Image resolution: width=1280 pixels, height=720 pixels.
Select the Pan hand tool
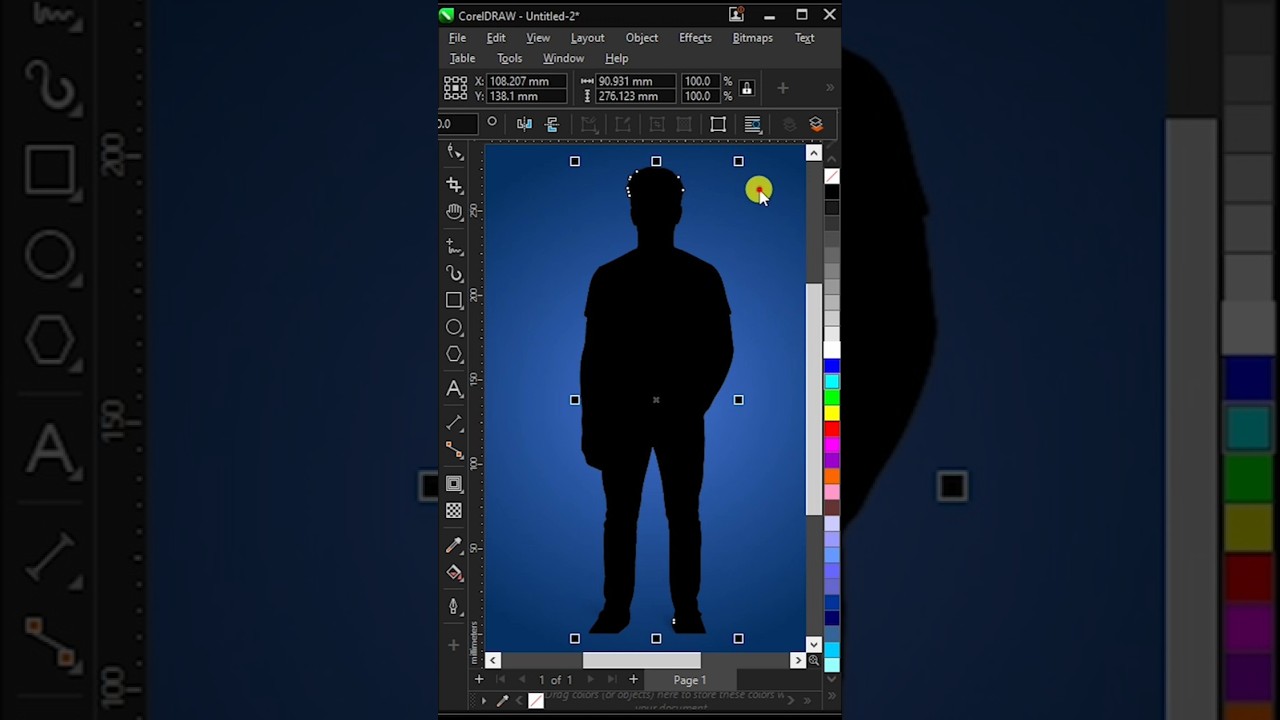coord(455,212)
